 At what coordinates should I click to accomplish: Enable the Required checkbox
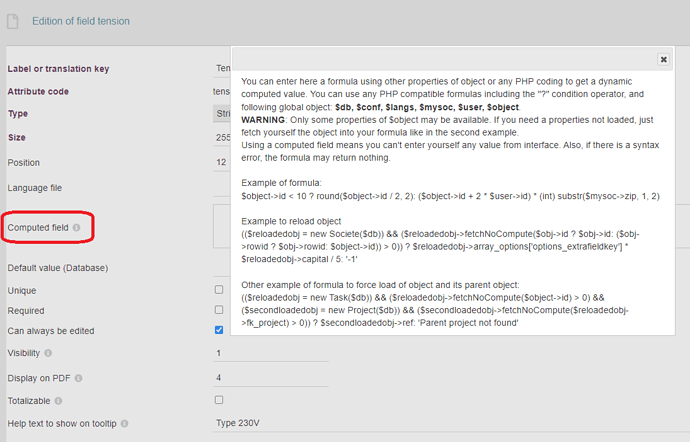219,310
